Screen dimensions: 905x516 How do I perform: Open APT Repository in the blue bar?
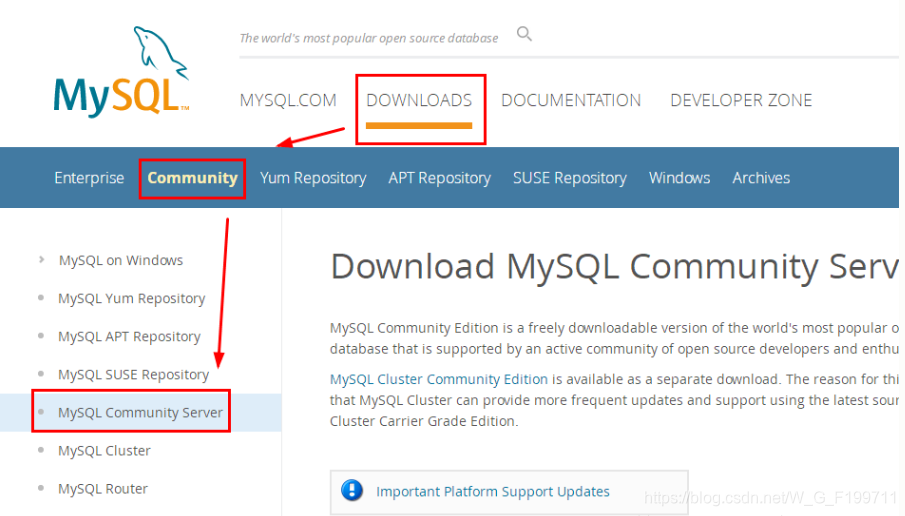[x=439, y=178]
